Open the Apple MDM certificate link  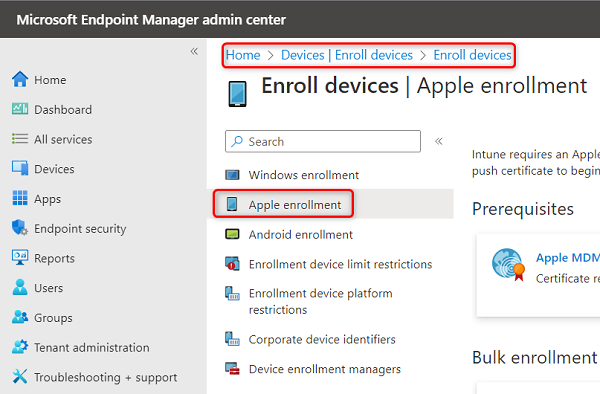point(567,257)
